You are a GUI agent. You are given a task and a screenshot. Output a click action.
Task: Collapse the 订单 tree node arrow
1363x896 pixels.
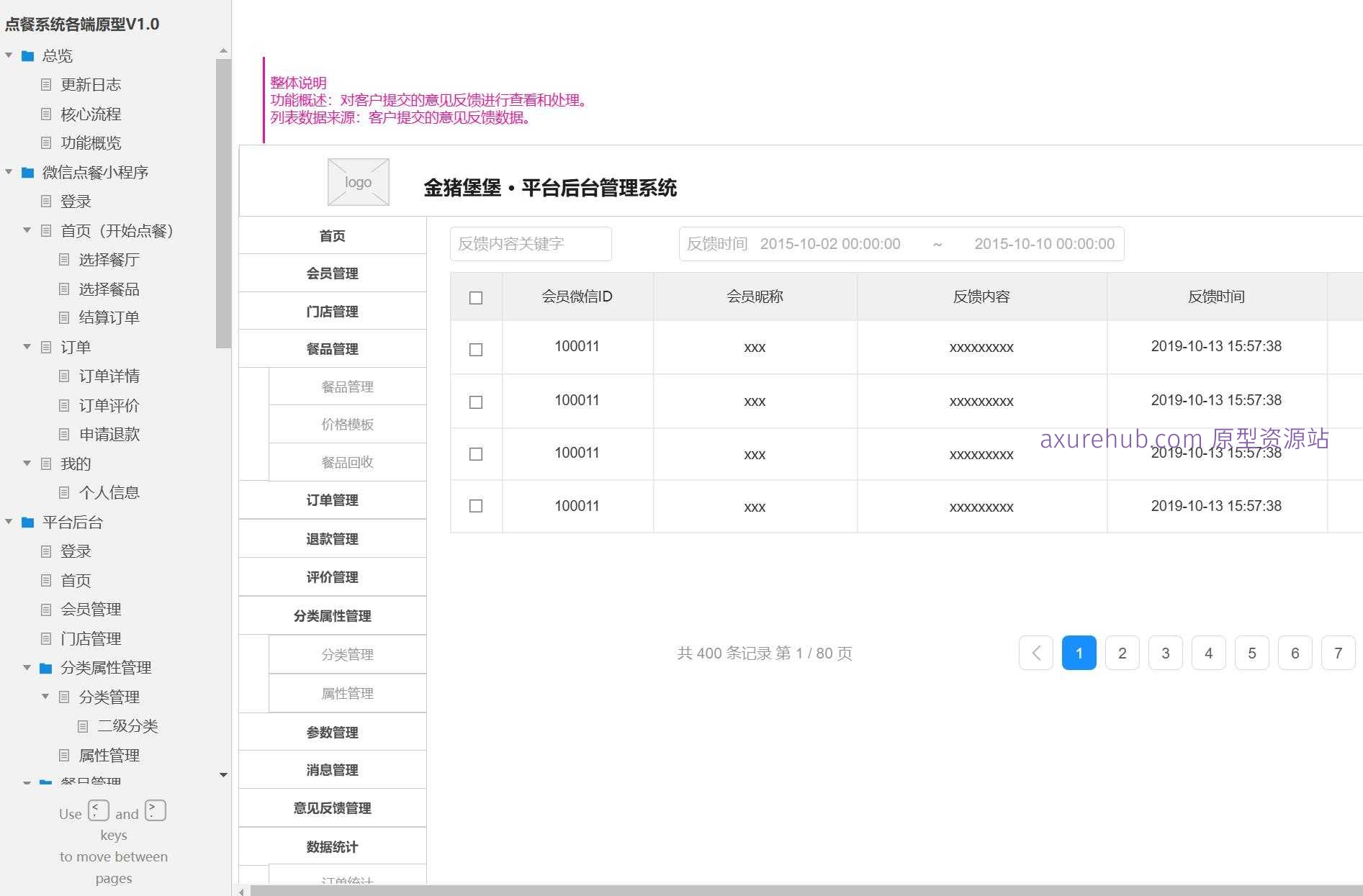[27, 347]
